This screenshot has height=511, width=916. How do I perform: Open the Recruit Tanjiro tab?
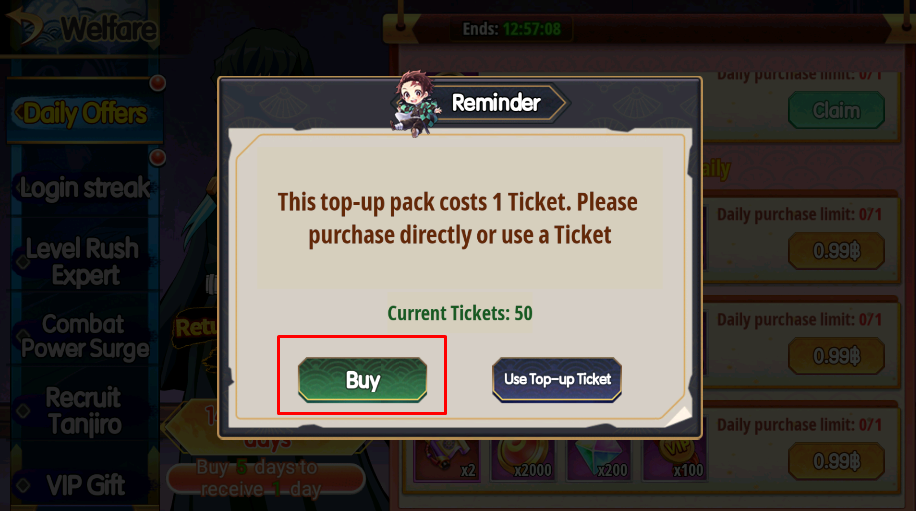(84, 411)
